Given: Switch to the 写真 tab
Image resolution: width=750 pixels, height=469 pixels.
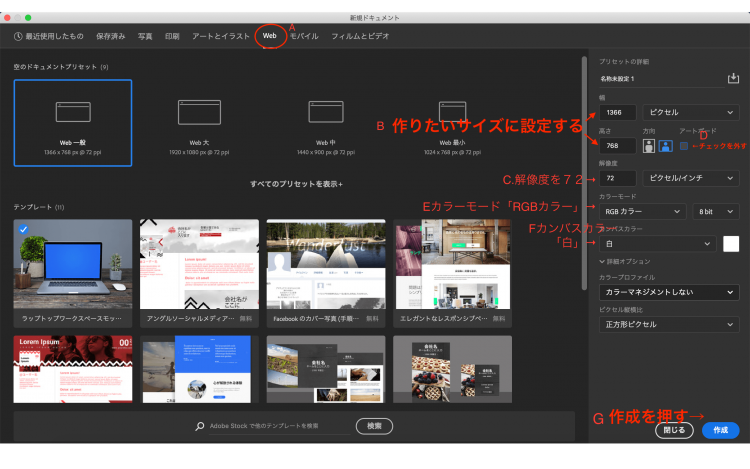Looking at the screenshot, I should (145, 36).
